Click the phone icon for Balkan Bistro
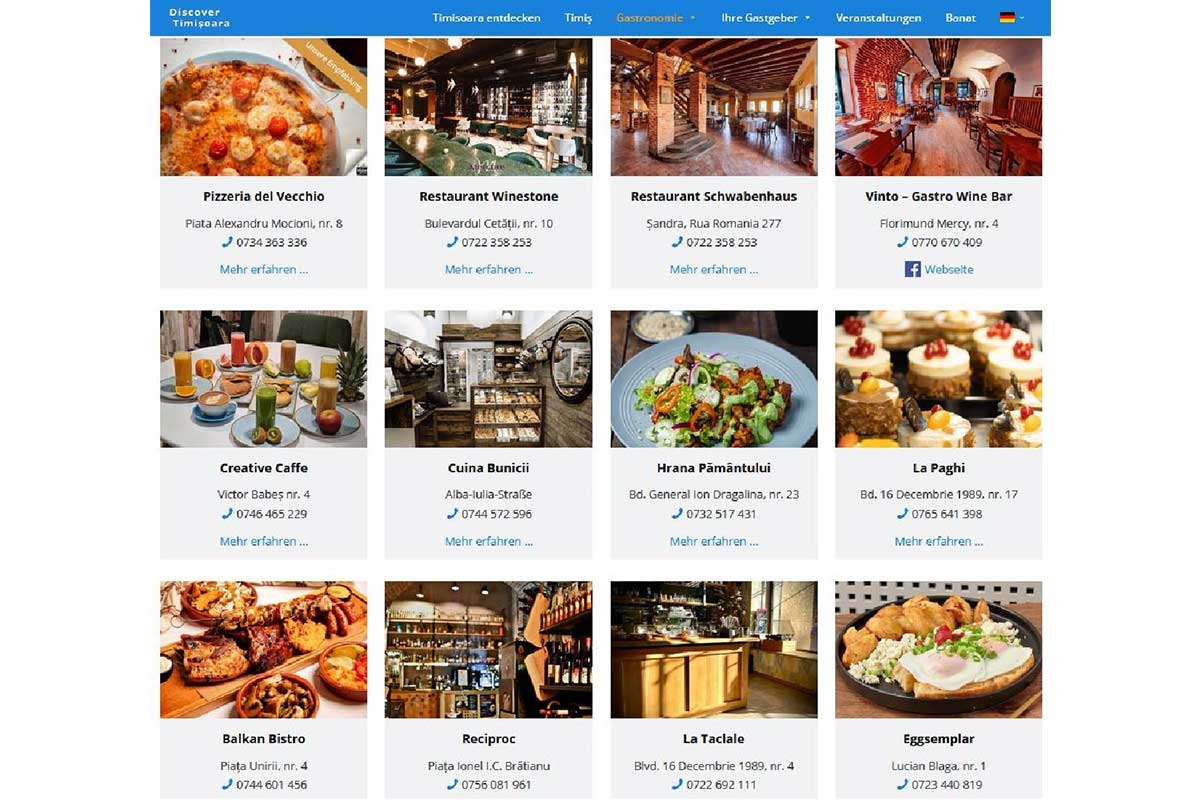Screen dimensions: 1200x800 point(228,785)
